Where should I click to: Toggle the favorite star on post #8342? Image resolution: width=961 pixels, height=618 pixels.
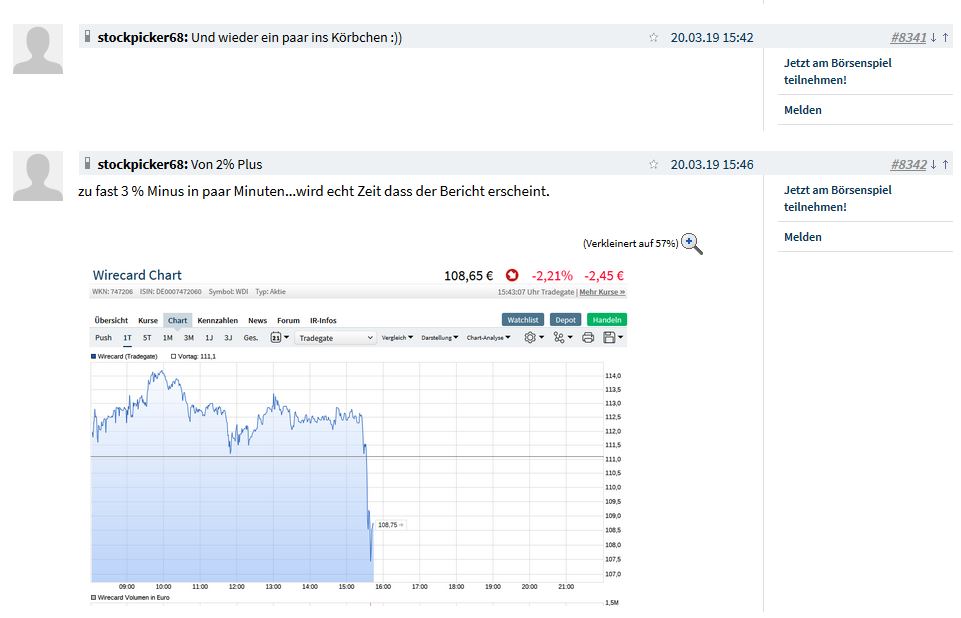tap(654, 165)
